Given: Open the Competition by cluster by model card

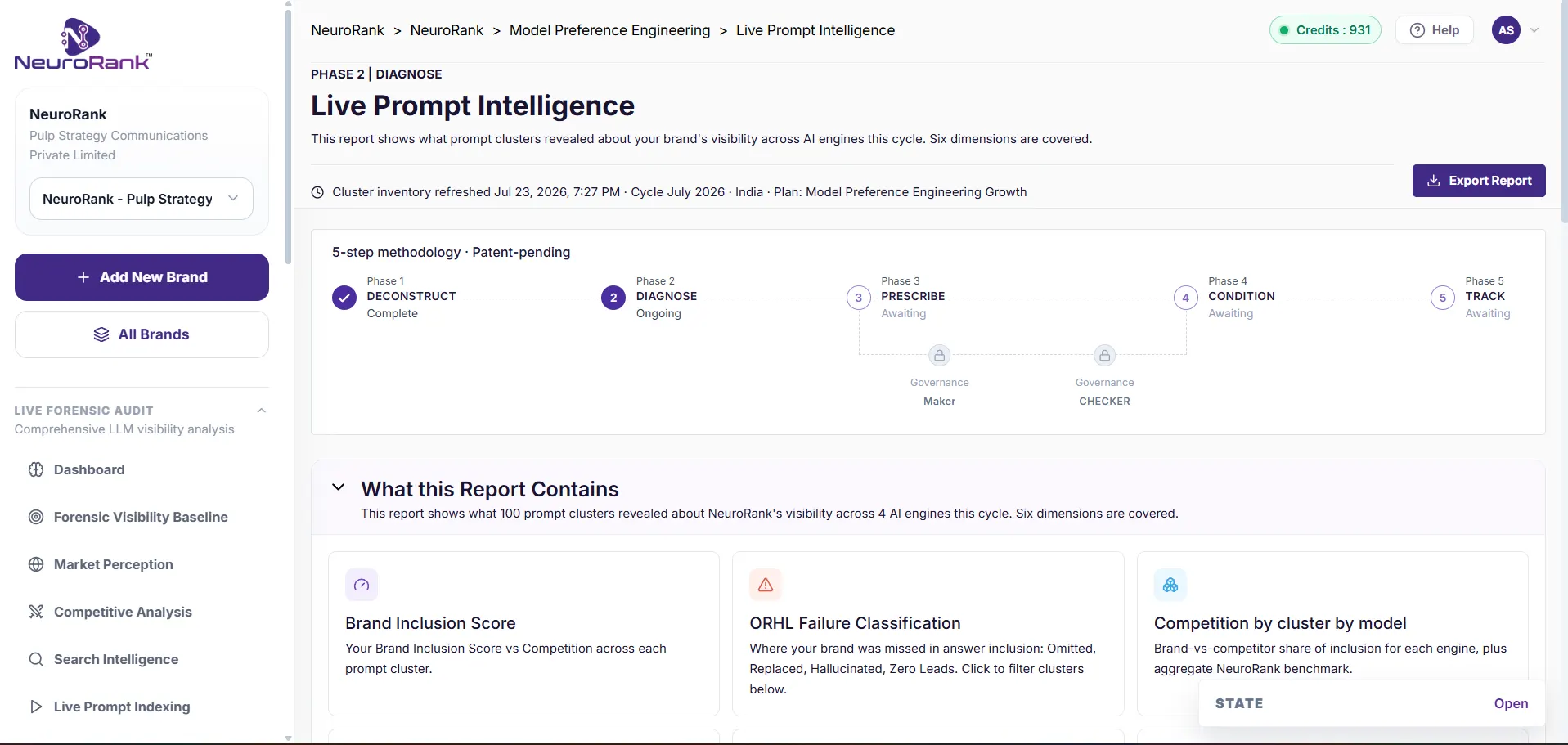Looking at the screenshot, I should click(1332, 634).
